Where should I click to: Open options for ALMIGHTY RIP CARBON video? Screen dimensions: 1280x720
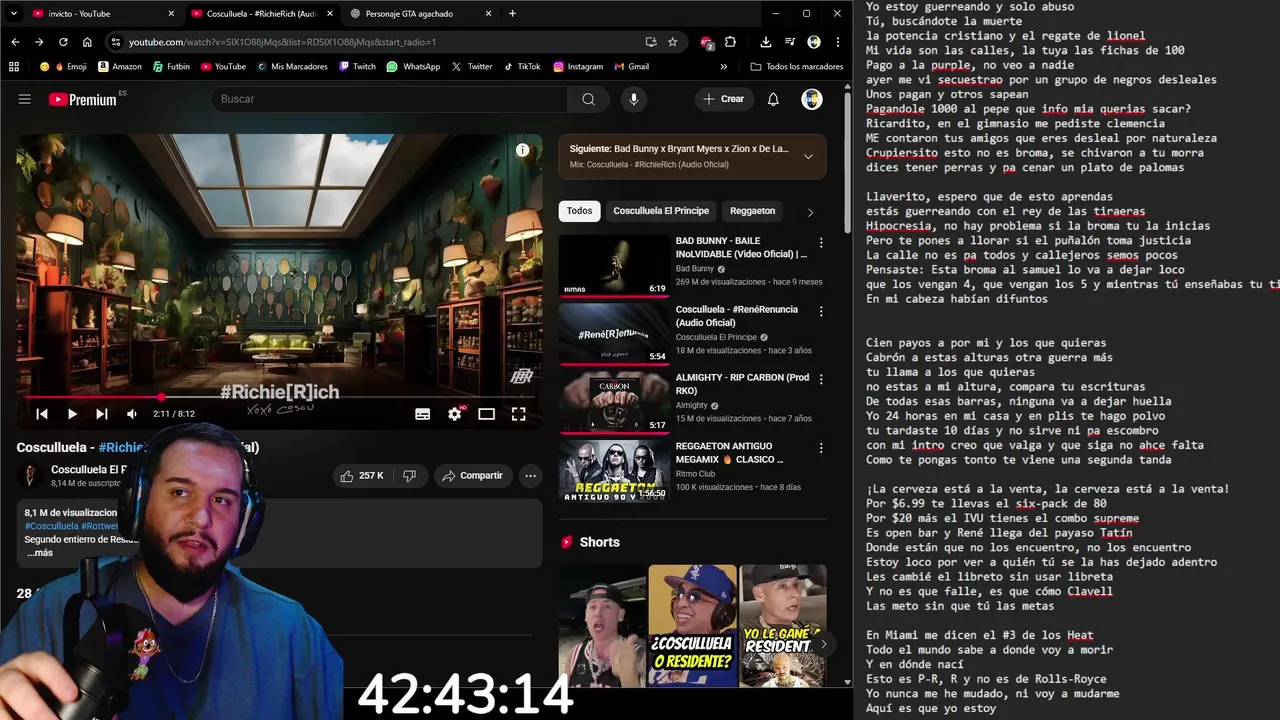tap(821, 380)
